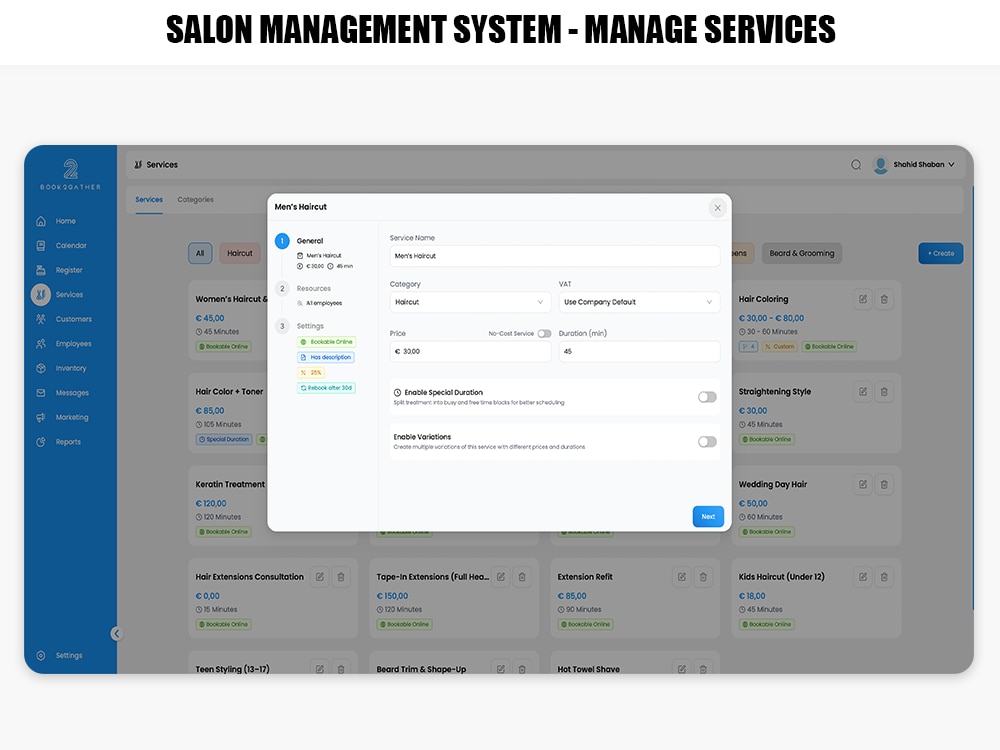Open Employees in the sidebar
Image resolution: width=1000 pixels, height=750 pixels.
(x=64, y=344)
